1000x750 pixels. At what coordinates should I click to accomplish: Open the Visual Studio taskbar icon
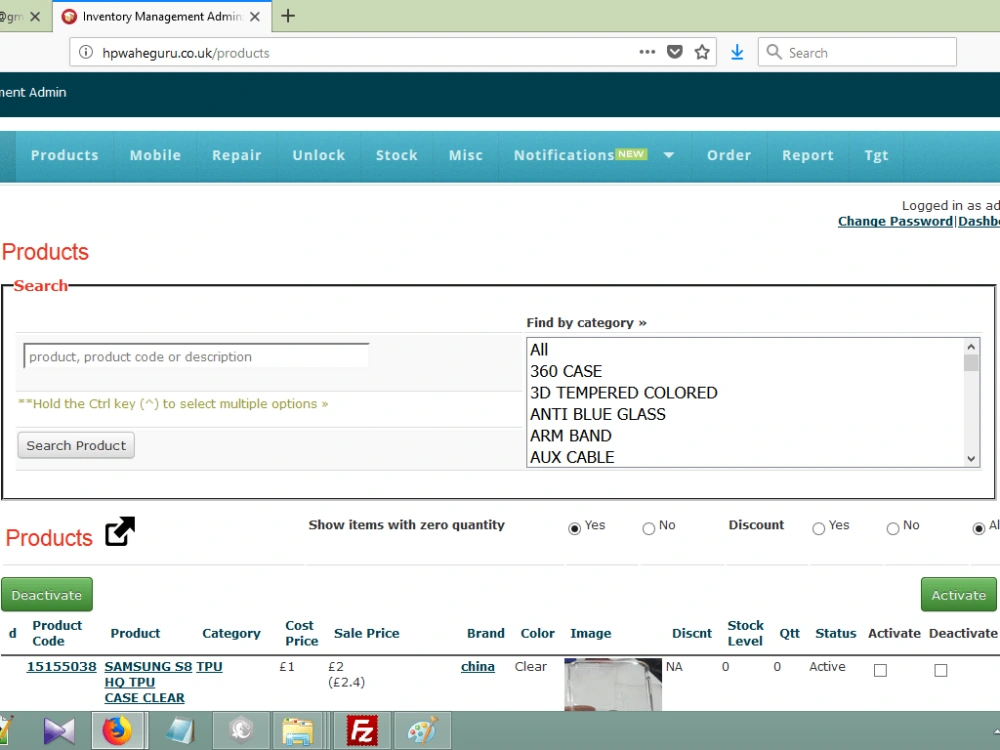coord(59,731)
